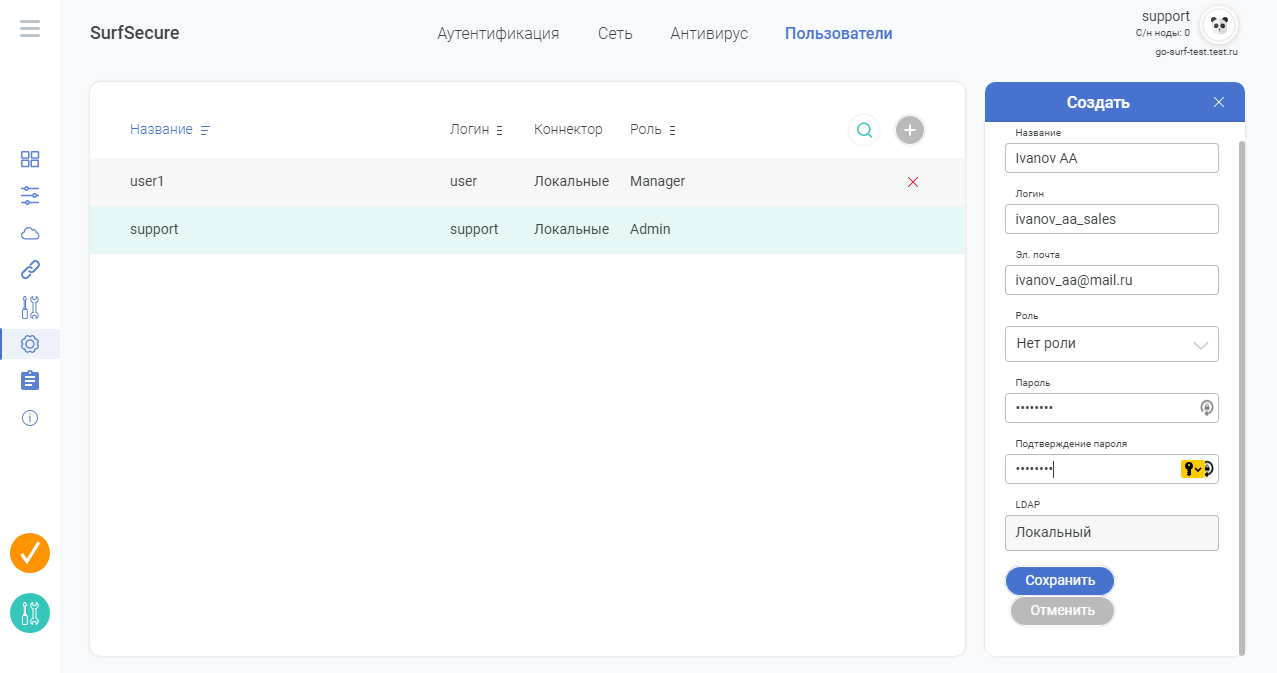Click the search magnifier icon in table header
This screenshot has height=673, width=1277.
864,130
